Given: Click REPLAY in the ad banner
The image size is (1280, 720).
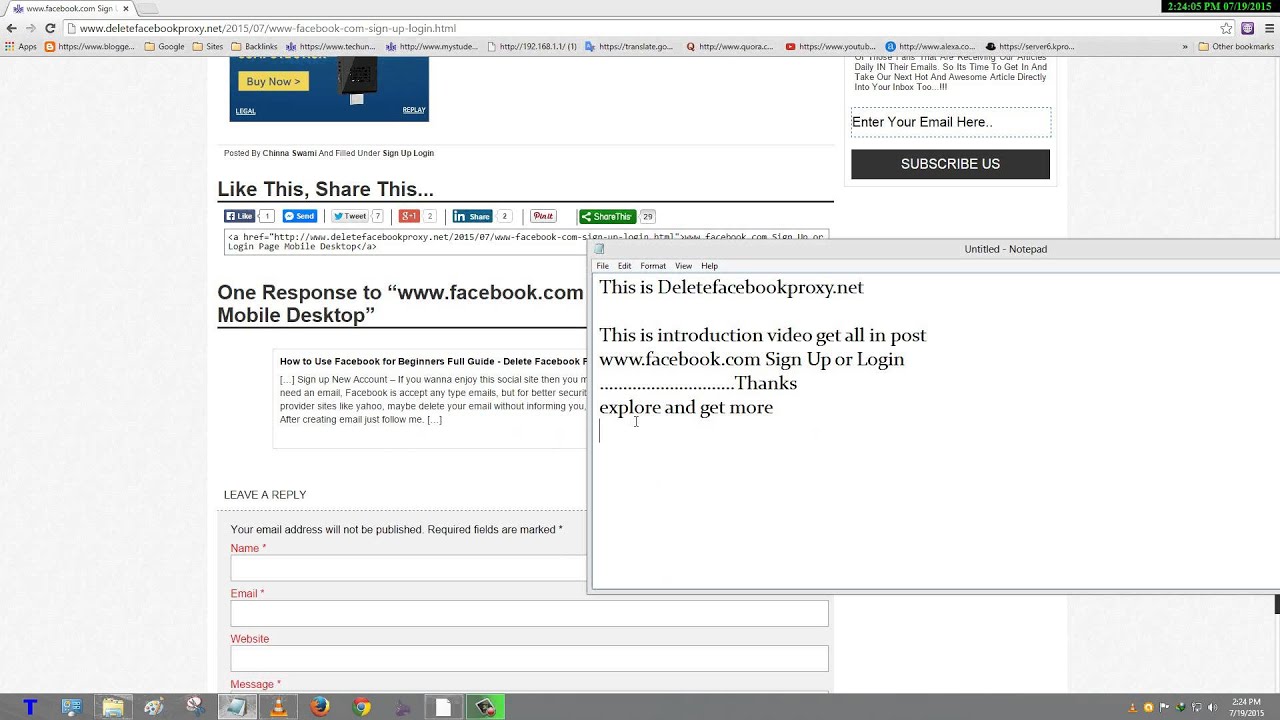Looking at the screenshot, I should [x=414, y=110].
